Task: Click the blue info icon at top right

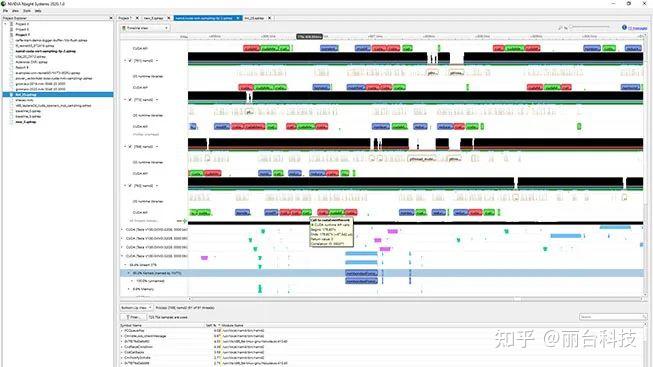Action: (x=624, y=27)
